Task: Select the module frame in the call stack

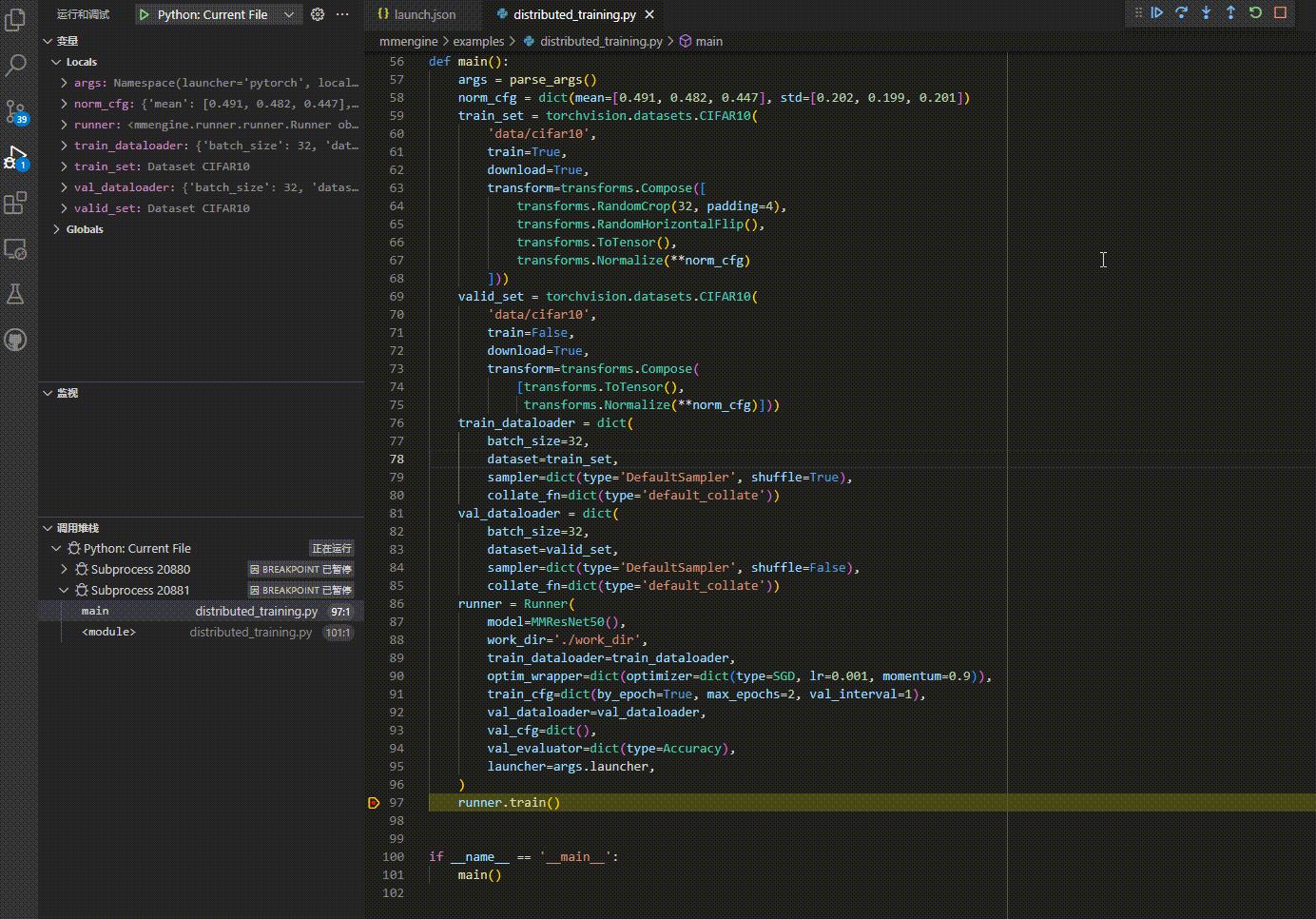Action: pyautogui.click(x=108, y=631)
